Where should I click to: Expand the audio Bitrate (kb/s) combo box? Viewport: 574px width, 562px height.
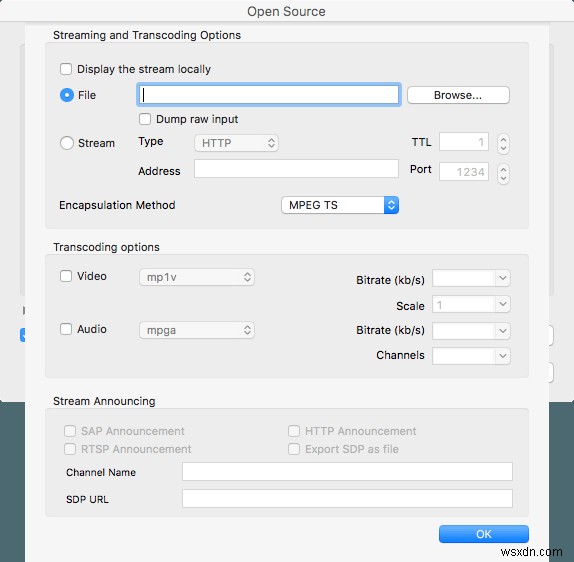point(503,331)
